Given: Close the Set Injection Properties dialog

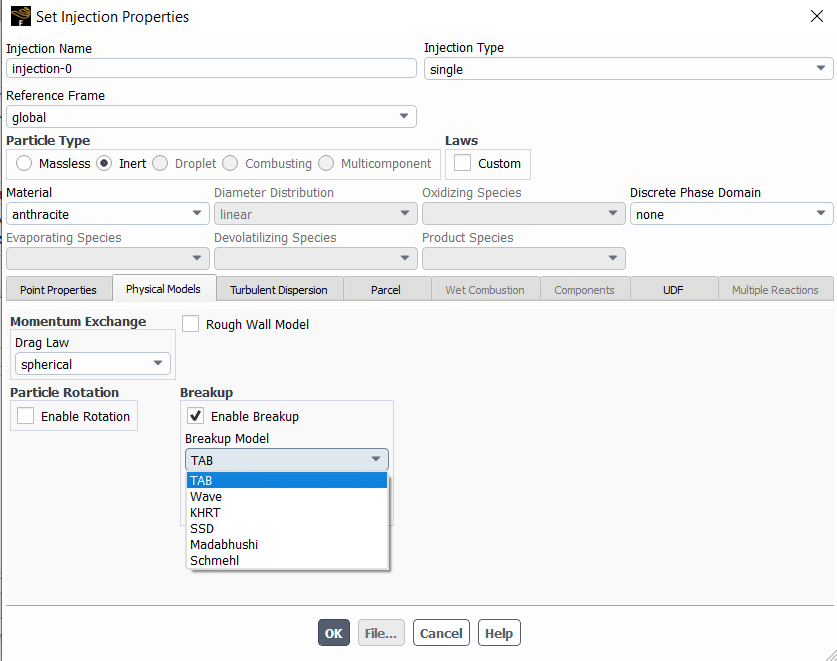Looking at the screenshot, I should 816,16.
